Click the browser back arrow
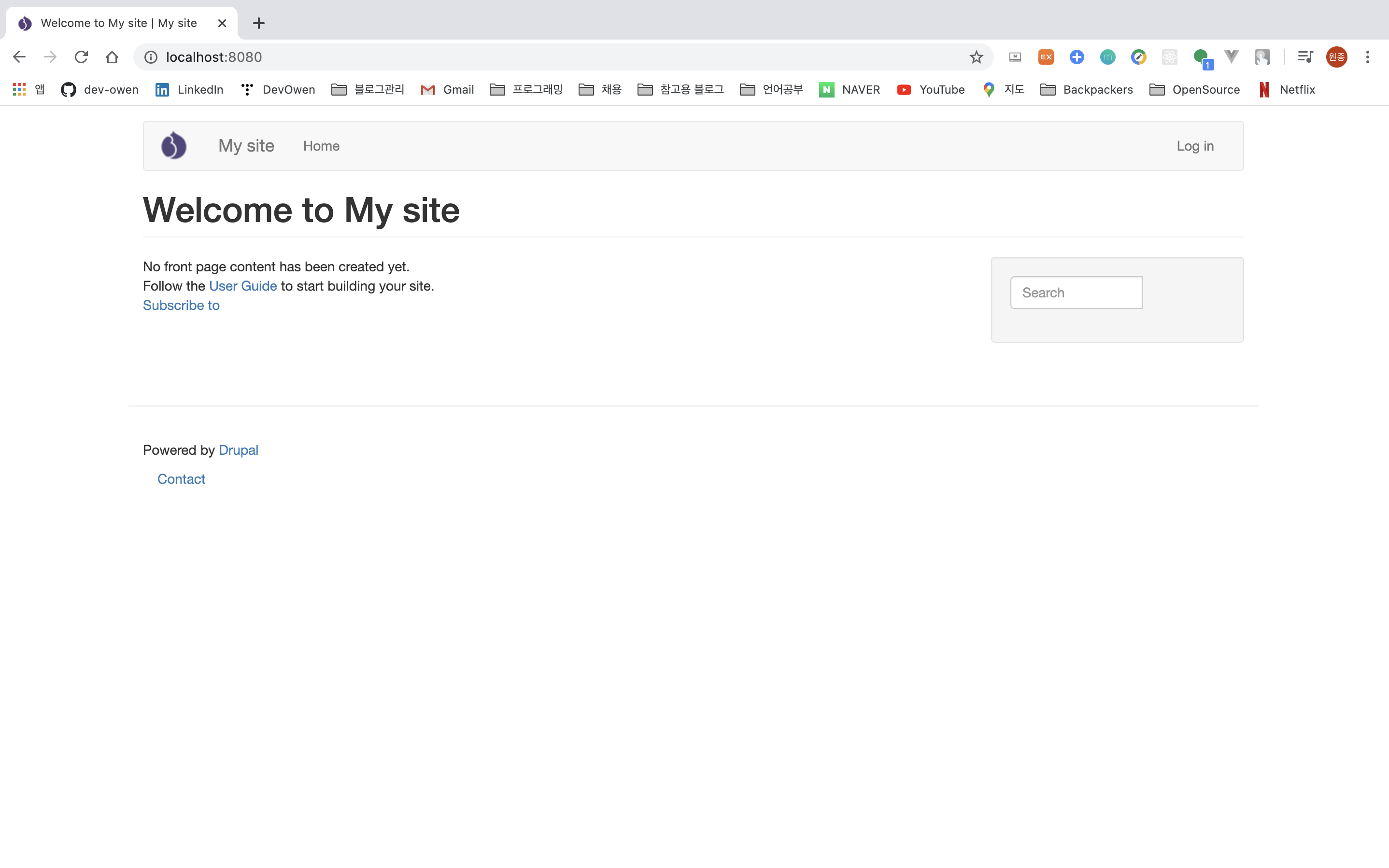The width and height of the screenshot is (1389, 868). [19, 57]
